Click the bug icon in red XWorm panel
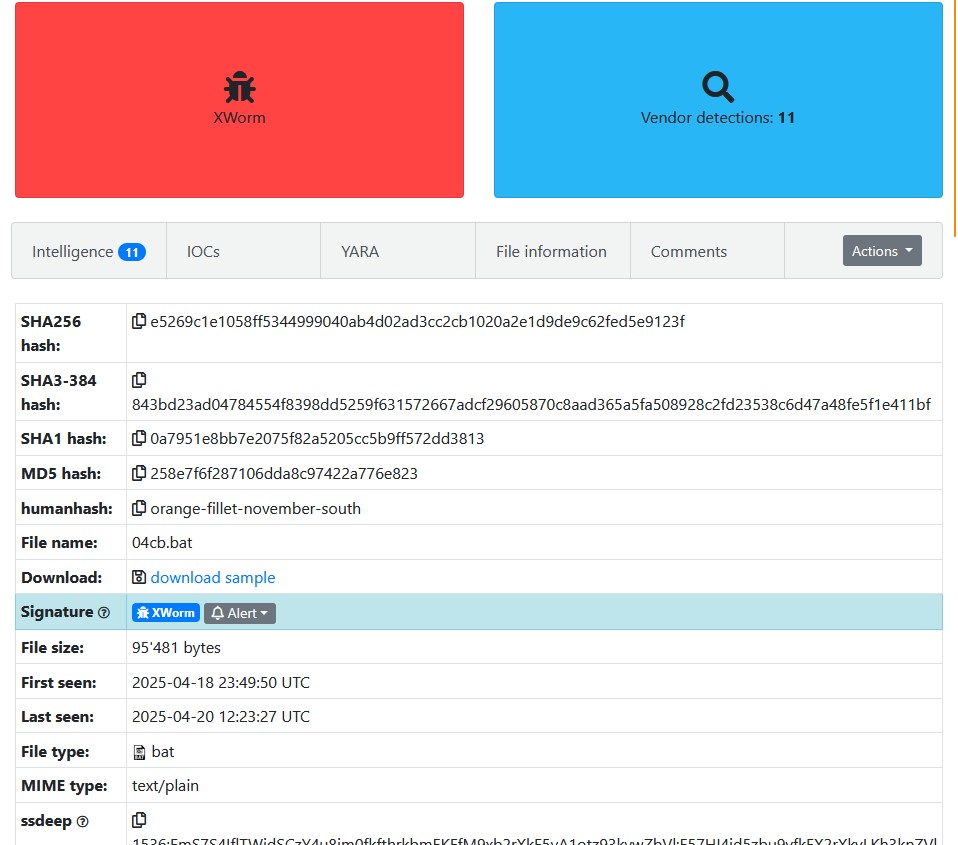 click(x=239, y=88)
